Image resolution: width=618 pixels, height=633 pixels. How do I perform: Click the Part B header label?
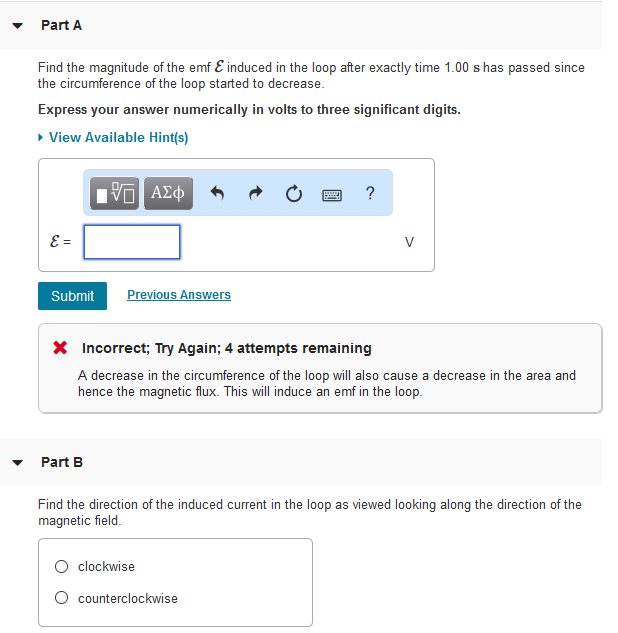click(x=62, y=462)
